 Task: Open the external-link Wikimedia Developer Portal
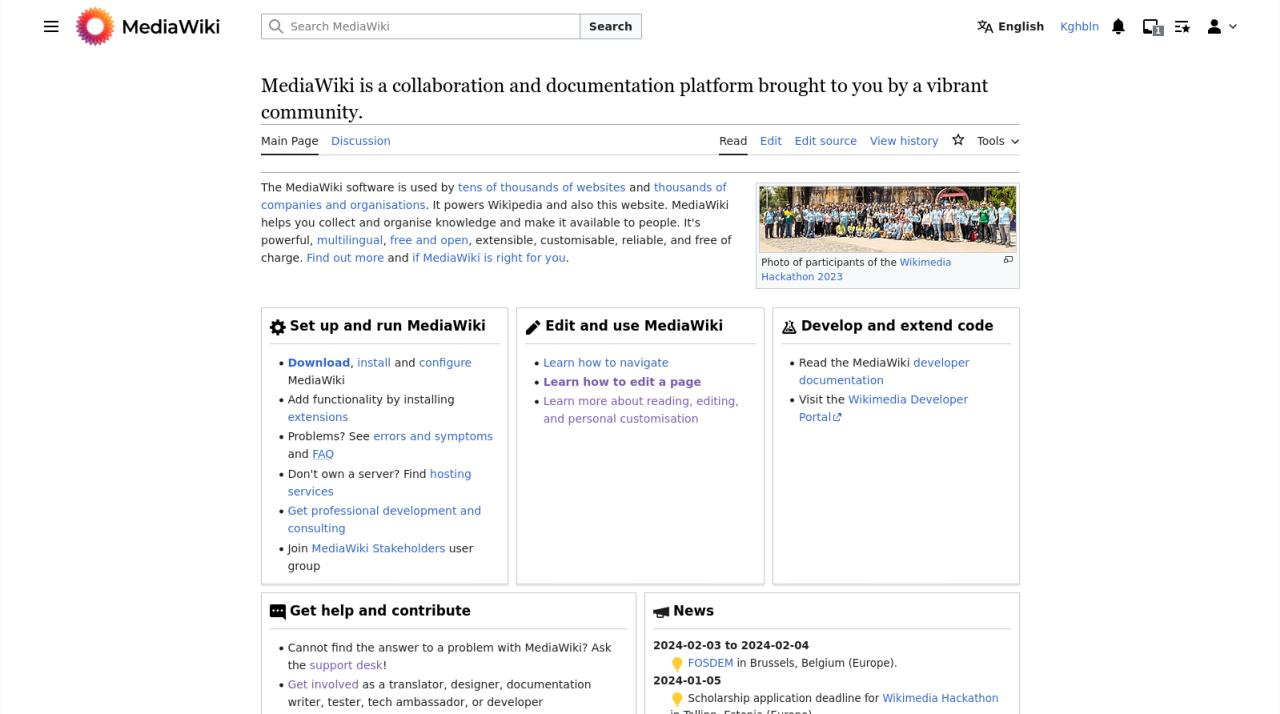883,408
